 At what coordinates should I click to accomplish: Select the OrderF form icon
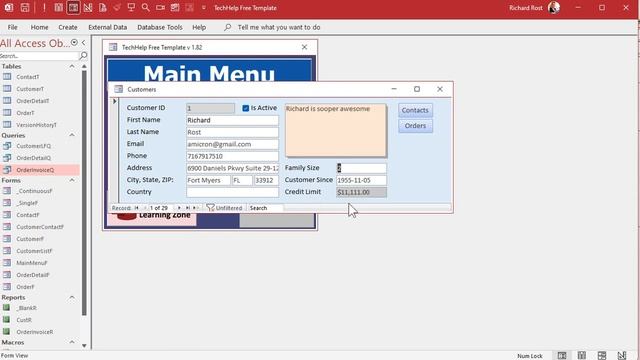click(x=7, y=287)
